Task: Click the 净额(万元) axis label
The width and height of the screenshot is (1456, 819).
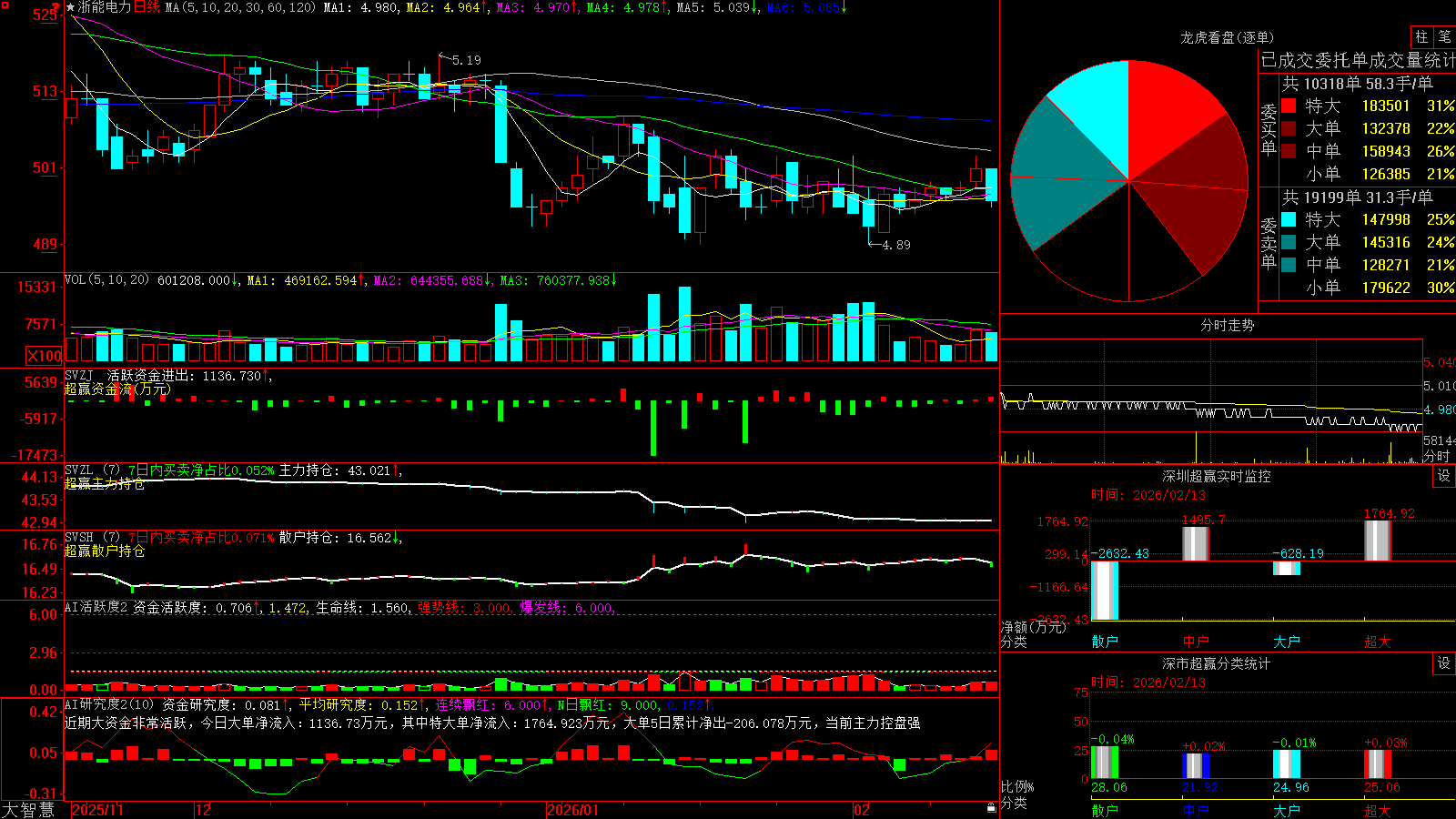Action: coord(1034,627)
